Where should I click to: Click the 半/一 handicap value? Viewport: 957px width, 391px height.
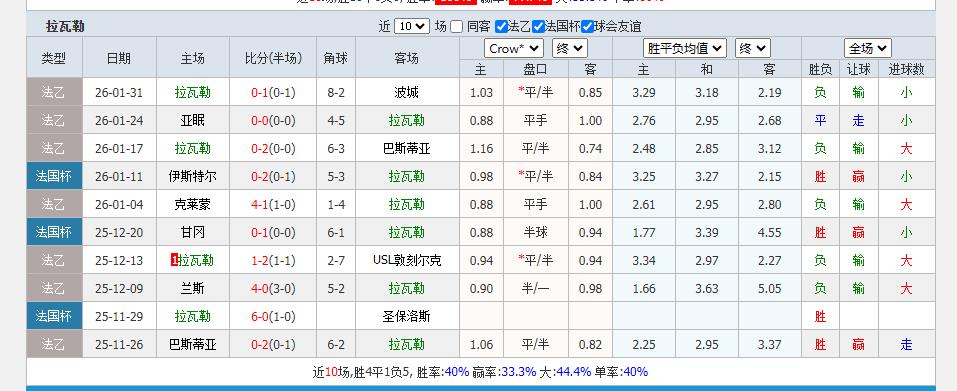click(x=535, y=289)
